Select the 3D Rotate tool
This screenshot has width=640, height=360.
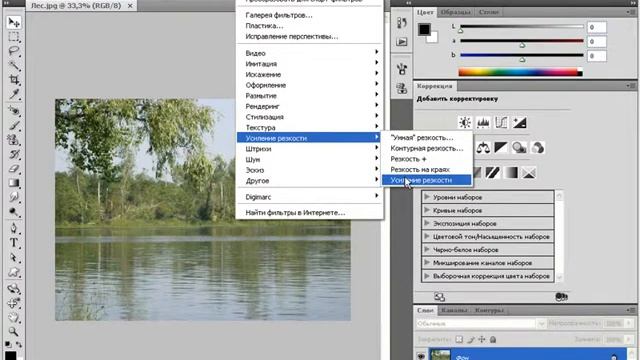tap(13, 289)
